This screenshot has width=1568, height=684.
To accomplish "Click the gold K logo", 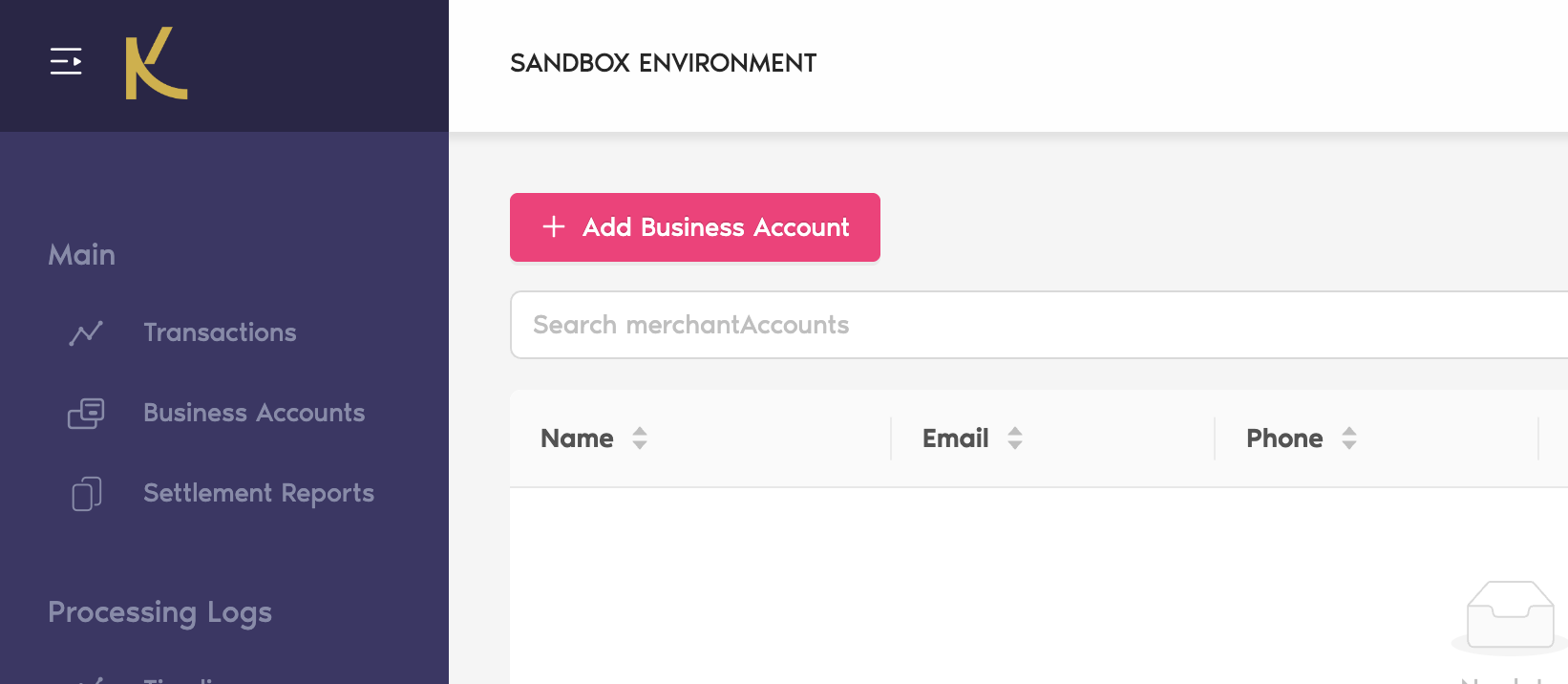I will pyautogui.click(x=157, y=63).
